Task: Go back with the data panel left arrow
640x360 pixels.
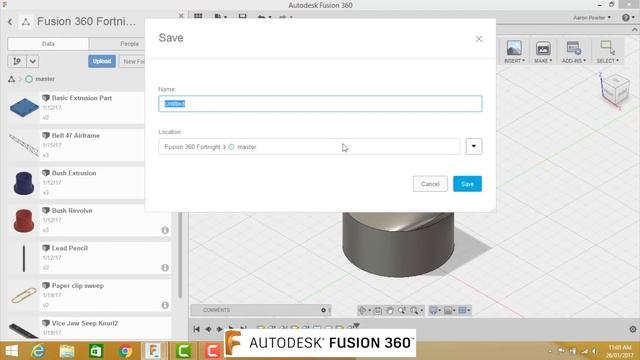Action: click(x=10, y=22)
